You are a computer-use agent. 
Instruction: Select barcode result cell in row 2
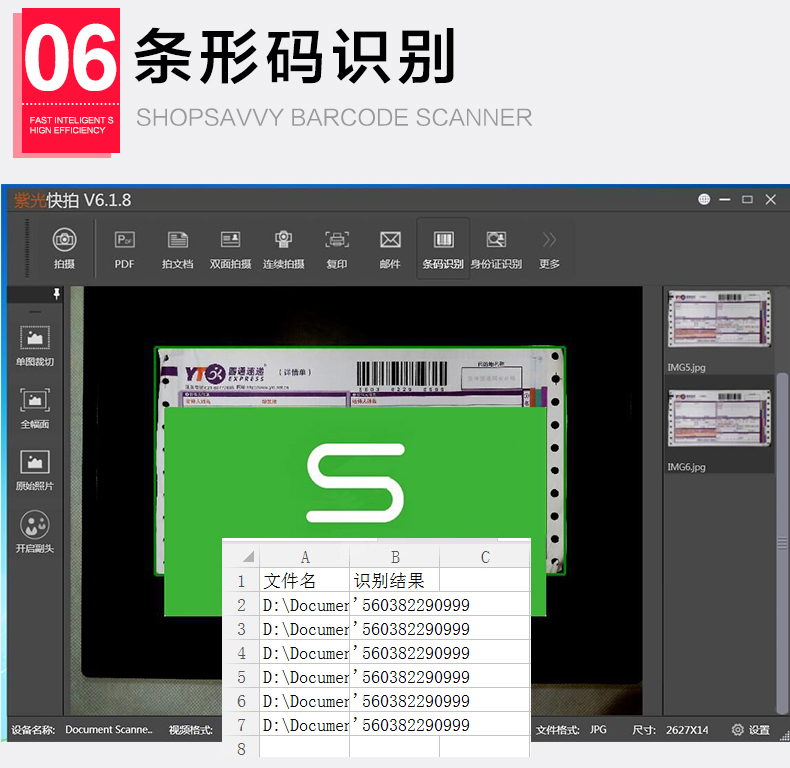pos(394,604)
